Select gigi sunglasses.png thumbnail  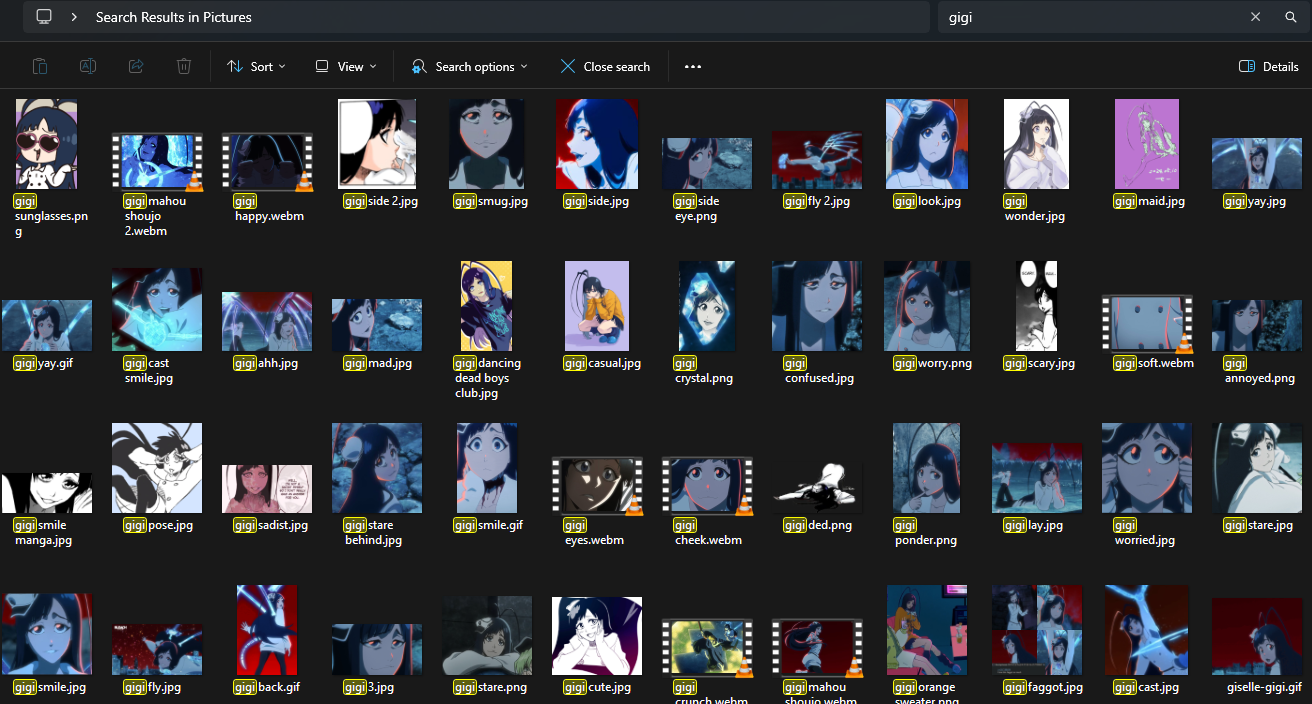point(46,144)
